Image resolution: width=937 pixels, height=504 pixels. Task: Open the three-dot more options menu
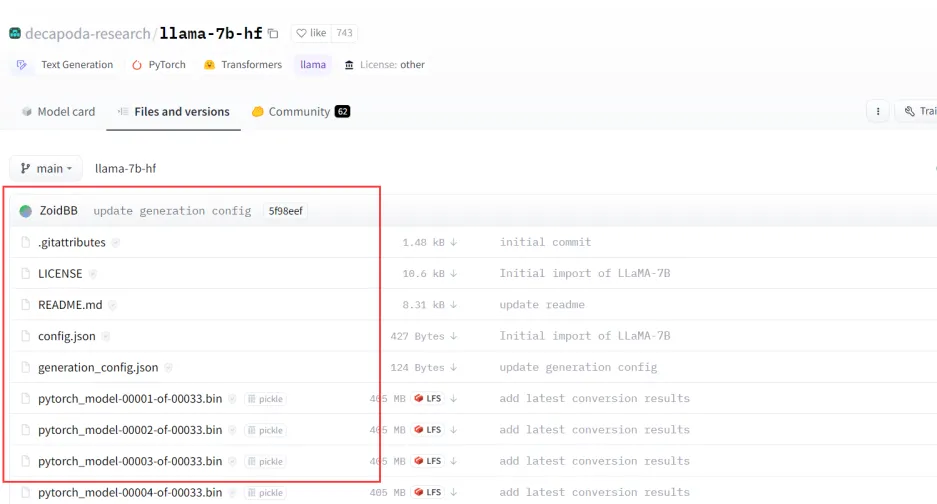pyautogui.click(x=878, y=111)
